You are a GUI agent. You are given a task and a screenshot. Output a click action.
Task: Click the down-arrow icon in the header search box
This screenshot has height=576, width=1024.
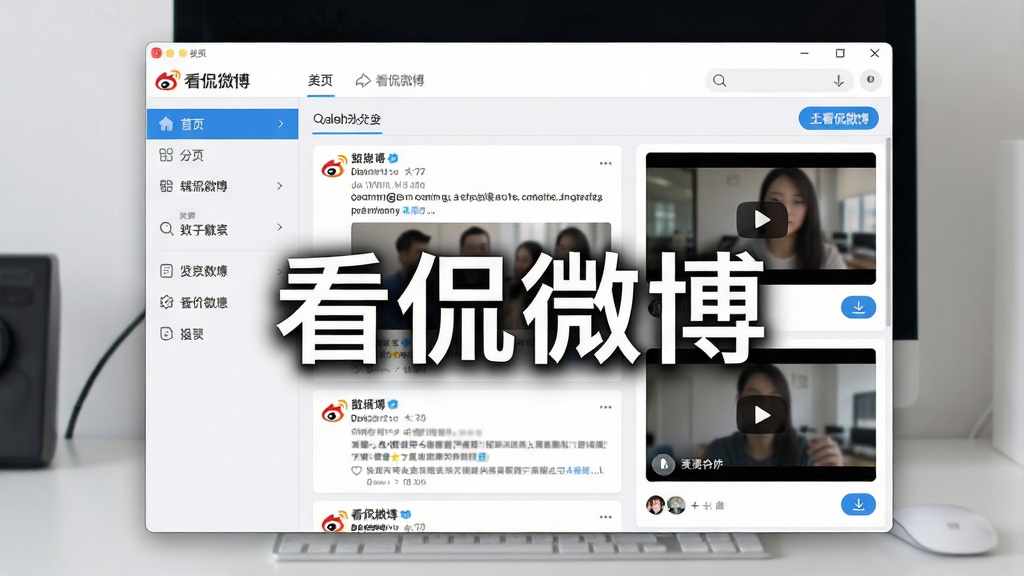[x=839, y=80]
